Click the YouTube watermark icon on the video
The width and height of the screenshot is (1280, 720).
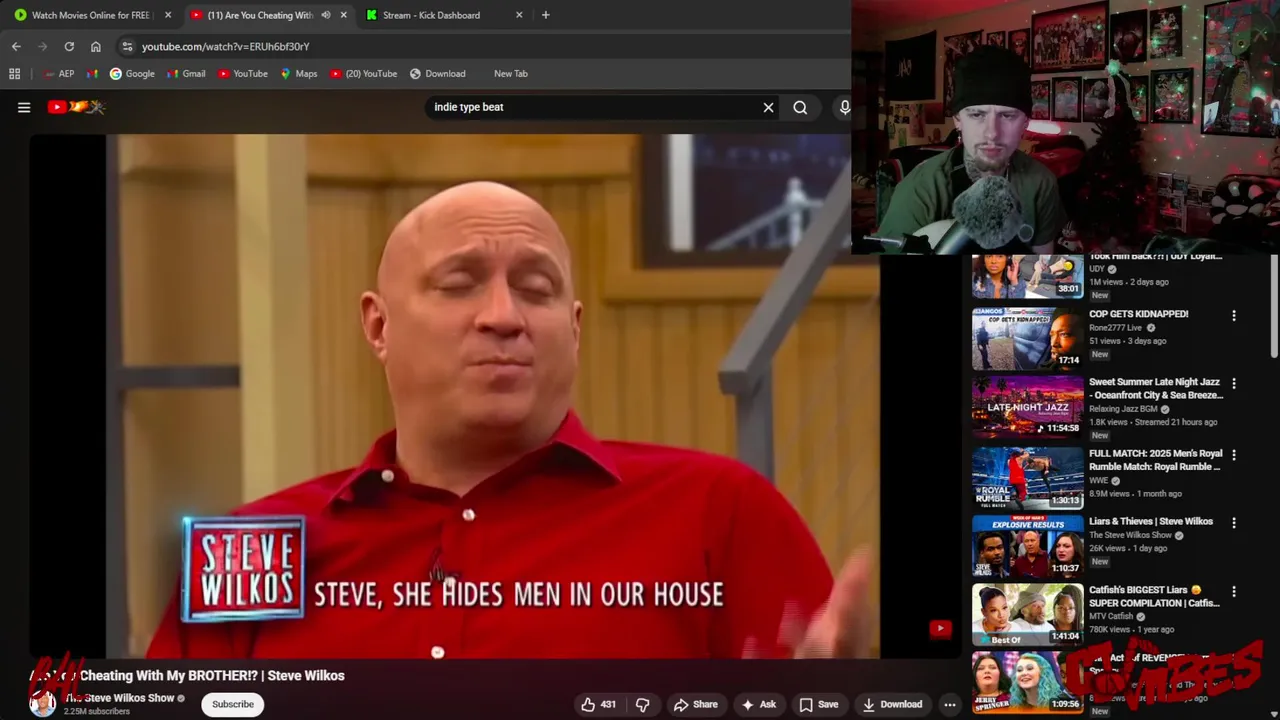pos(940,629)
